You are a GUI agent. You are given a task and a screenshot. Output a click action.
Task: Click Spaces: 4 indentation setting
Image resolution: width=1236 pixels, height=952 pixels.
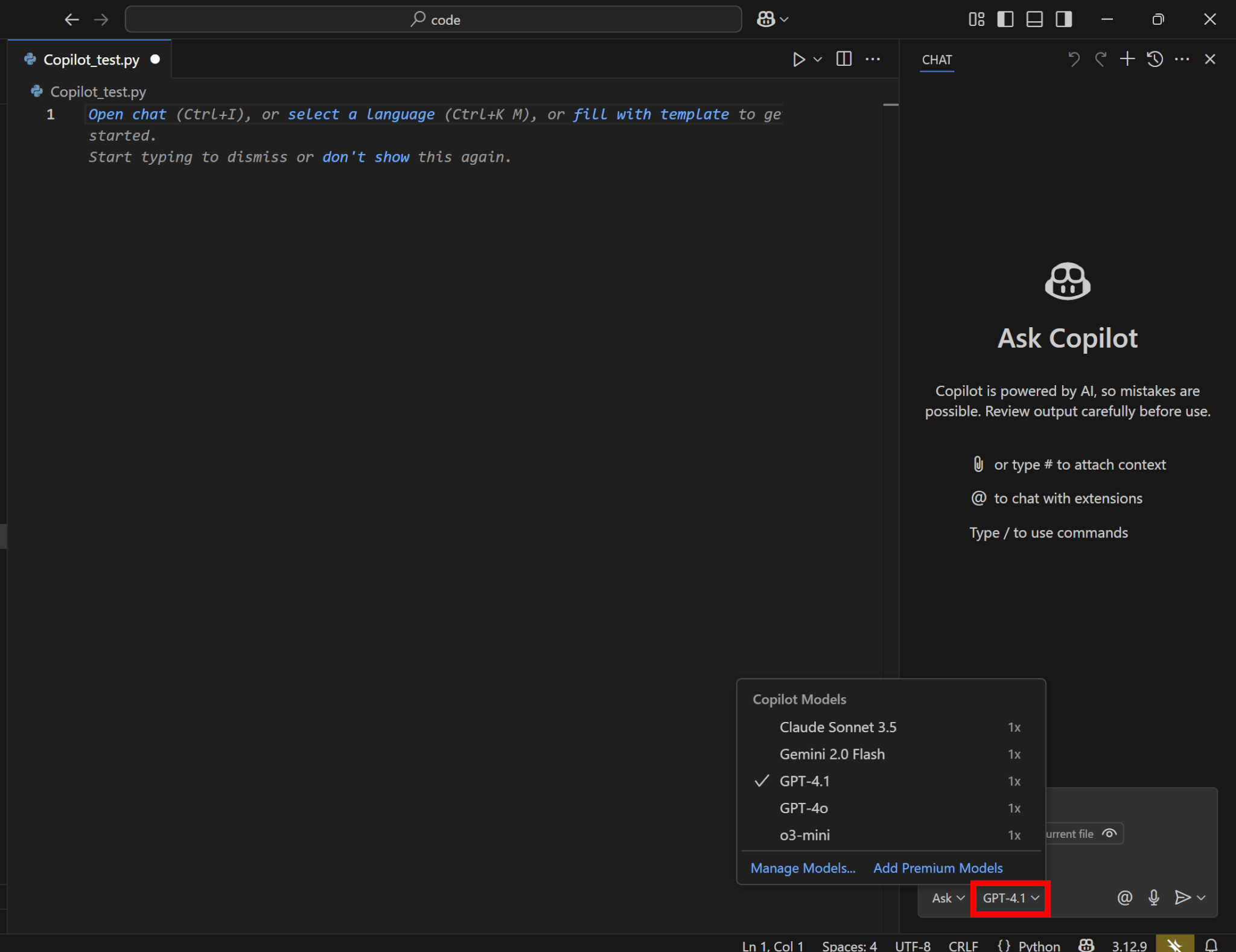click(849, 946)
